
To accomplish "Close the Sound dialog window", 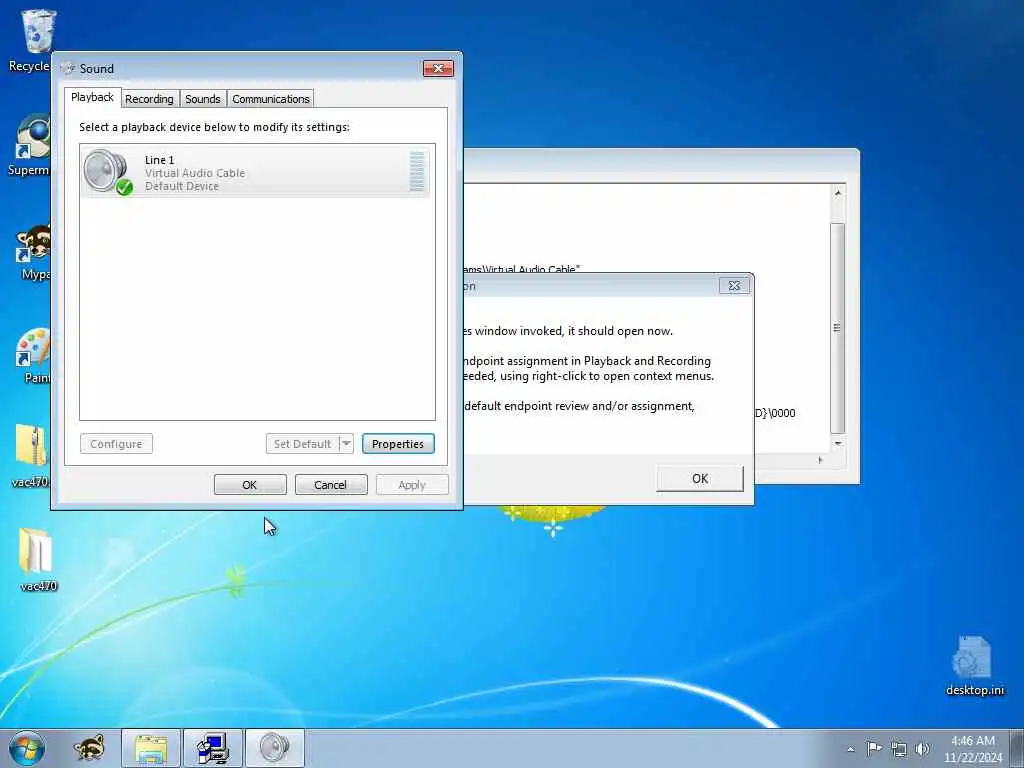I will (x=438, y=68).
